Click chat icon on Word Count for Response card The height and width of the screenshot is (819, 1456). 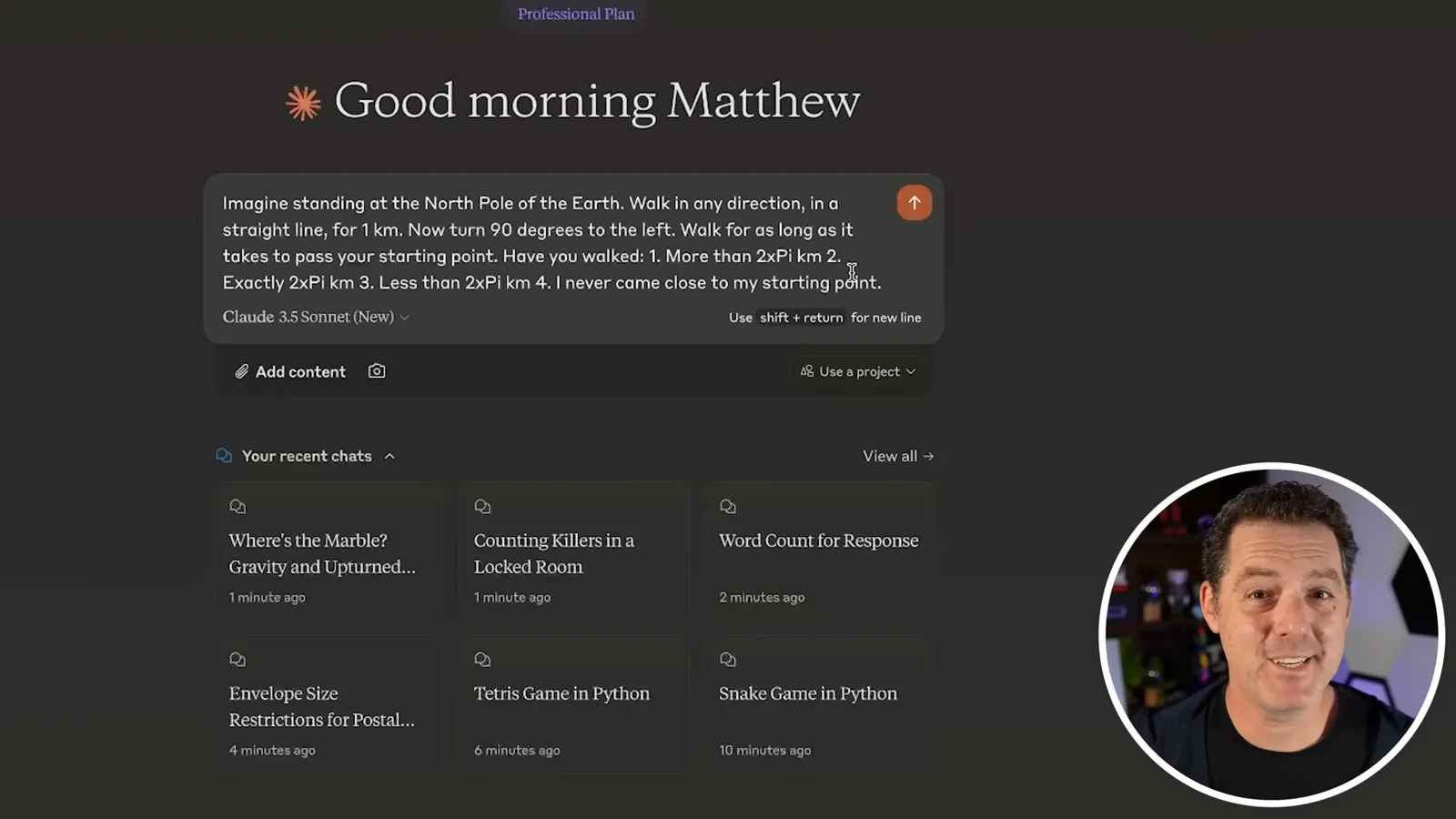[x=727, y=506]
